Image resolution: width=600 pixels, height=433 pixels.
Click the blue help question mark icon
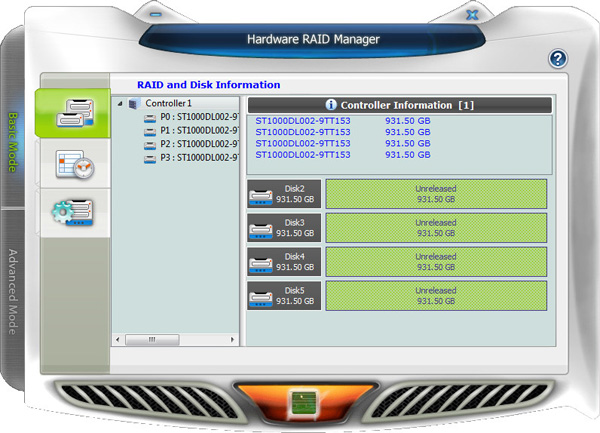coord(558,59)
